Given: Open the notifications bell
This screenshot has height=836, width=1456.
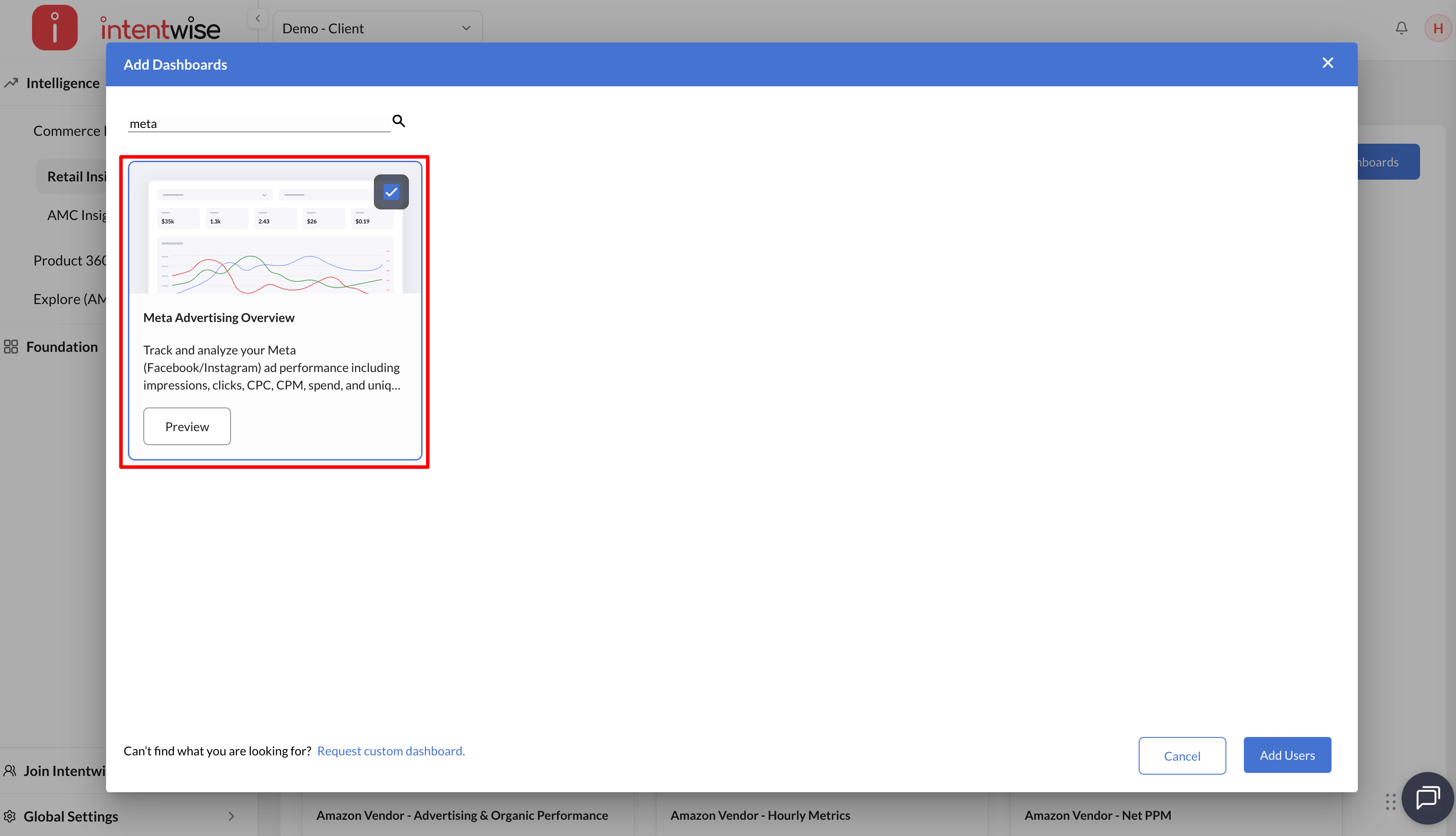Looking at the screenshot, I should coord(1402,28).
